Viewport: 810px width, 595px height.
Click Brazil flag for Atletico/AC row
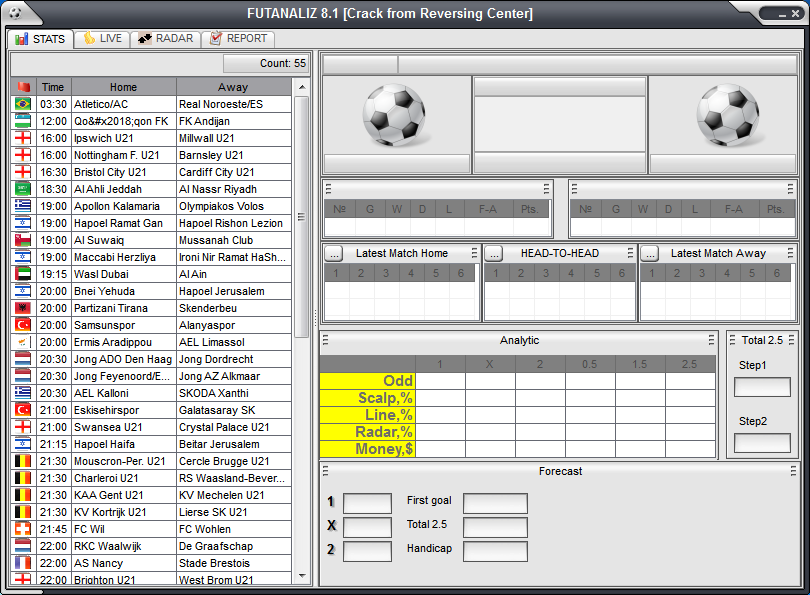pyautogui.click(x=23, y=104)
